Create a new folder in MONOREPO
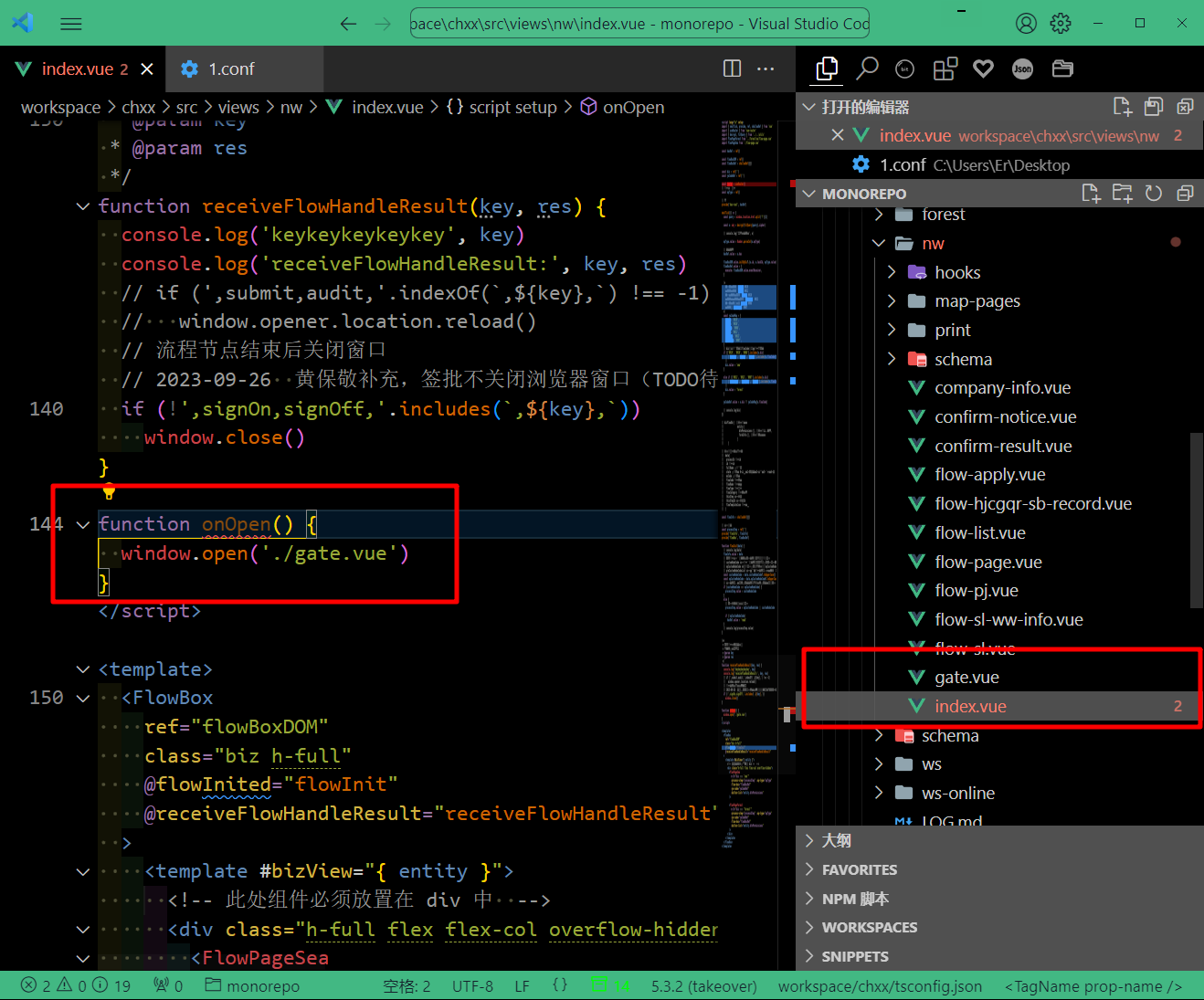1204x1000 pixels. pos(1123,194)
